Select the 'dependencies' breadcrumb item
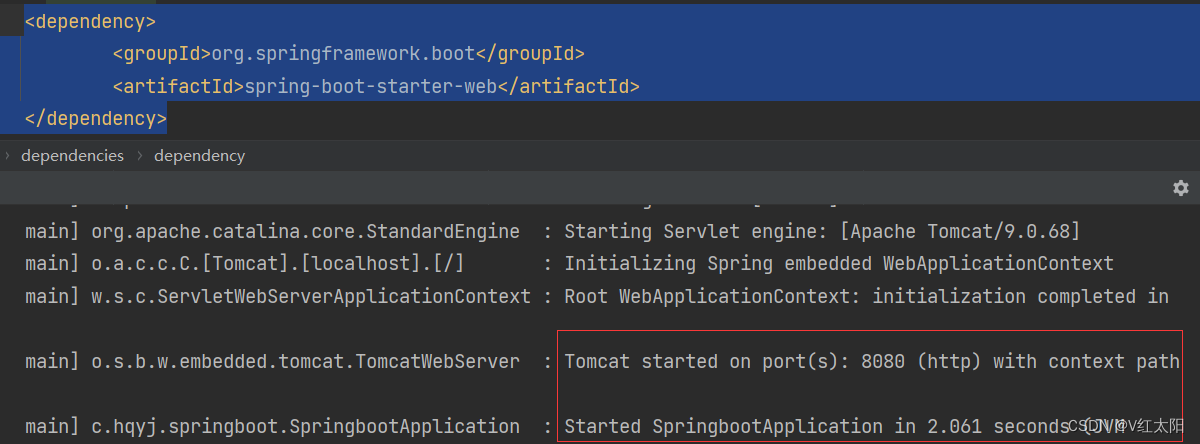The width and height of the screenshot is (1200, 444). (x=72, y=156)
